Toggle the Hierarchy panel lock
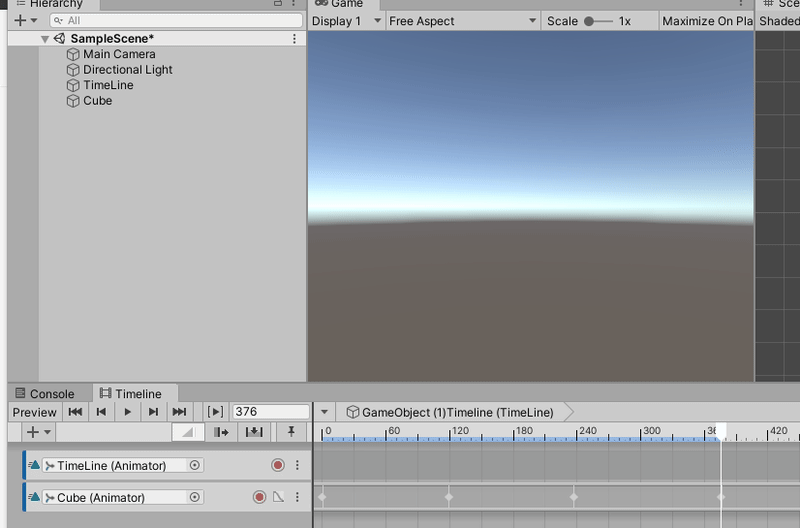The image size is (800, 528). (x=278, y=4)
